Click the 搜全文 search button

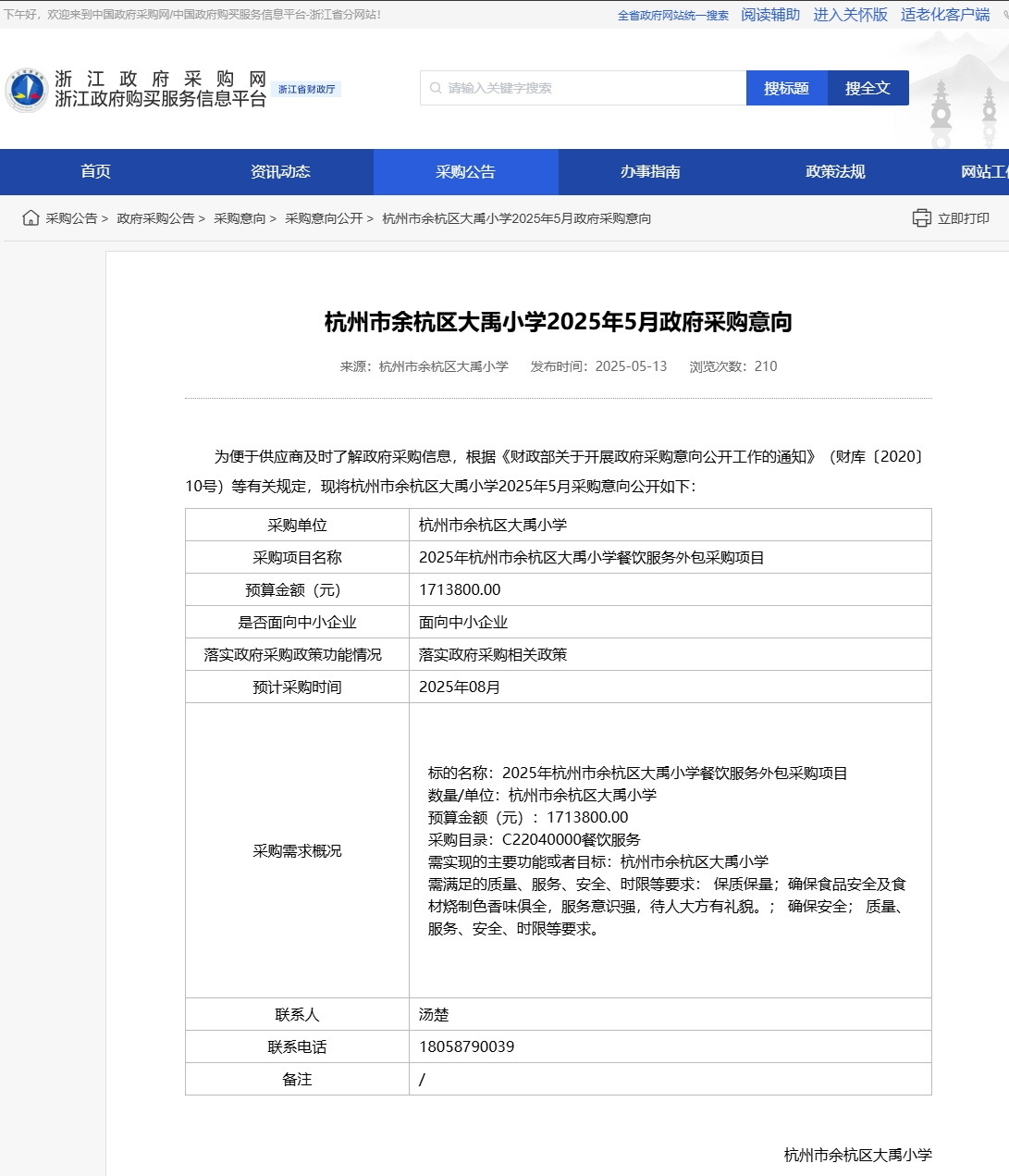click(x=867, y=88)
